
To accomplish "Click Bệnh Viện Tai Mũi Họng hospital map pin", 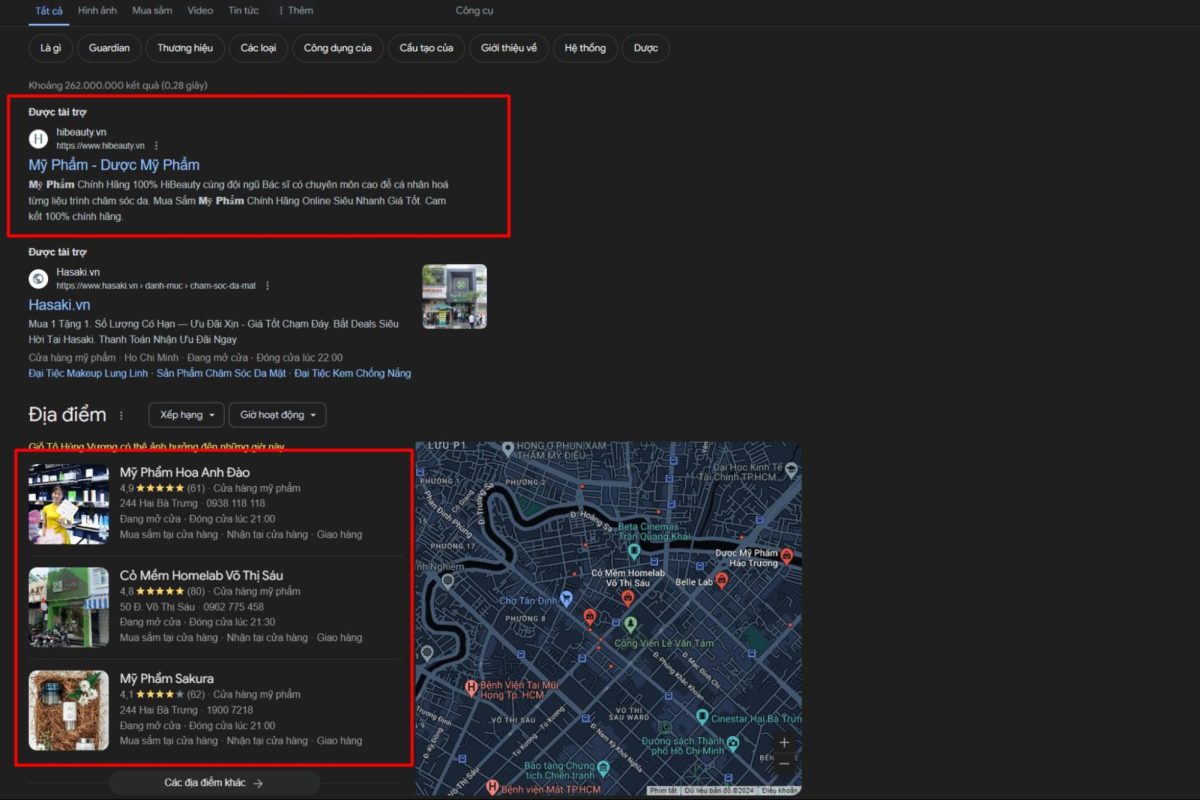I will click(x=472, y=687).
